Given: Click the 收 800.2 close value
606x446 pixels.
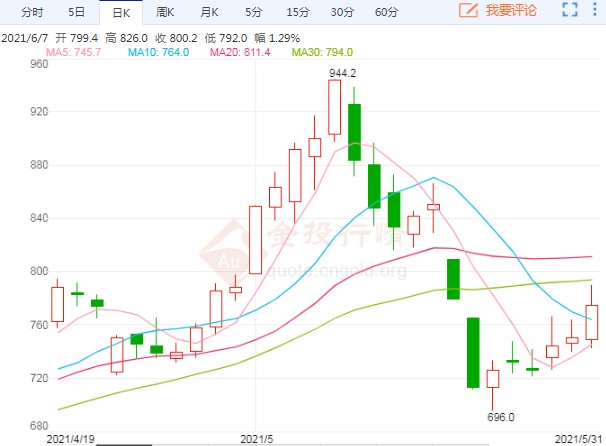Looking at the screenshot, I should pyautogui.click(x=176, y=38).
